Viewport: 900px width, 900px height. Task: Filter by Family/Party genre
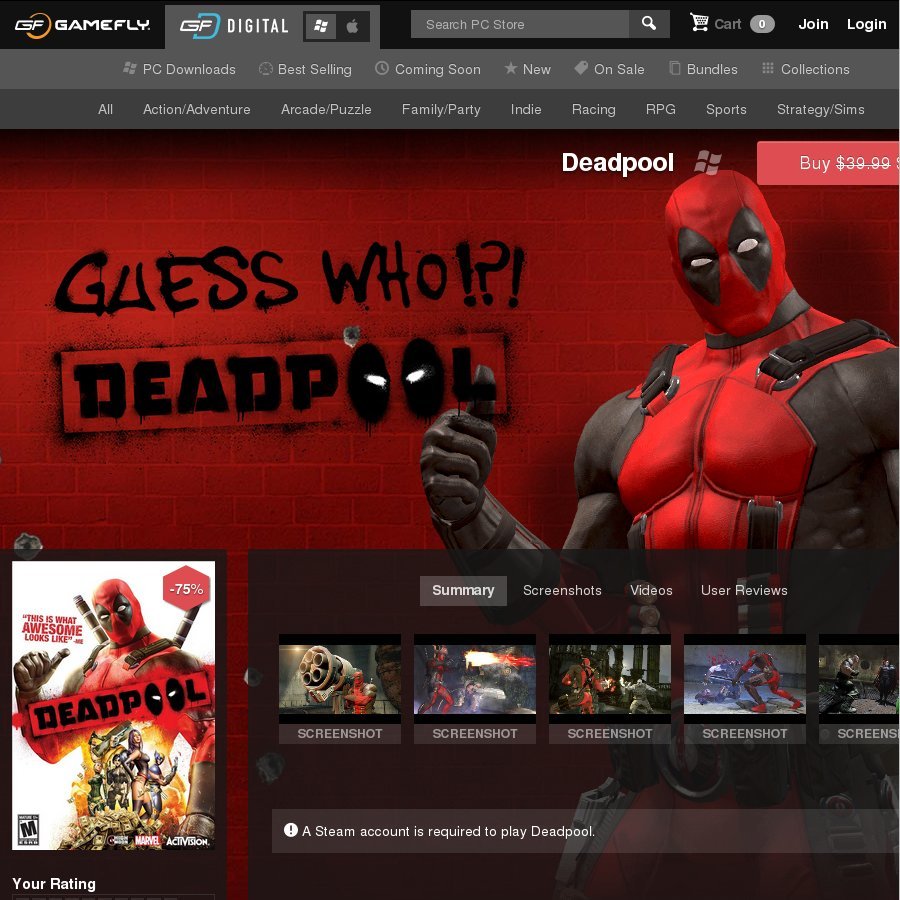441,109
